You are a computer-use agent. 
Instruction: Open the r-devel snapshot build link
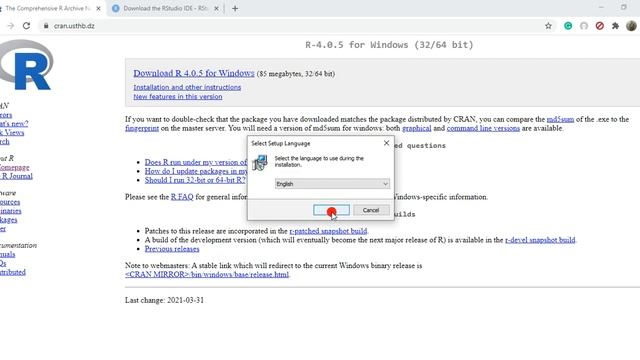click(540, 240)
